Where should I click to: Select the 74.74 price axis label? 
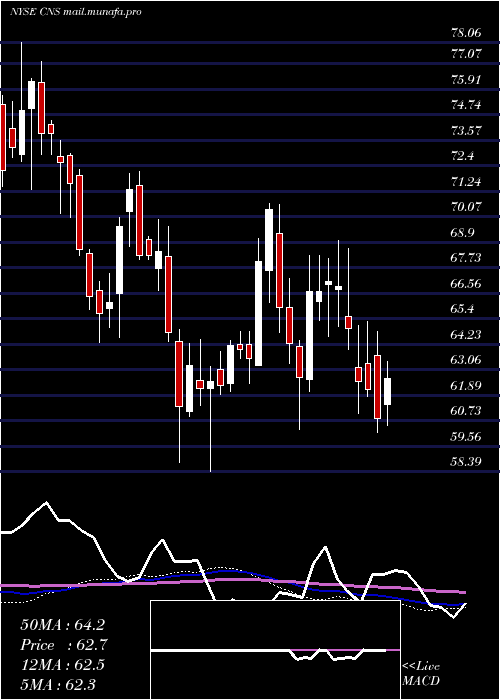pyautogui.click(x=467, y=105)
